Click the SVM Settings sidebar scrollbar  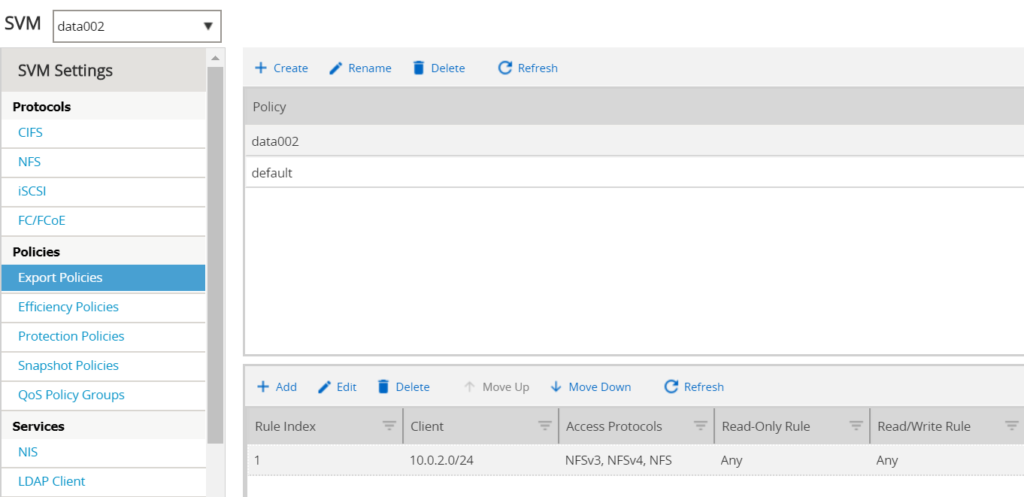point(215,250)
